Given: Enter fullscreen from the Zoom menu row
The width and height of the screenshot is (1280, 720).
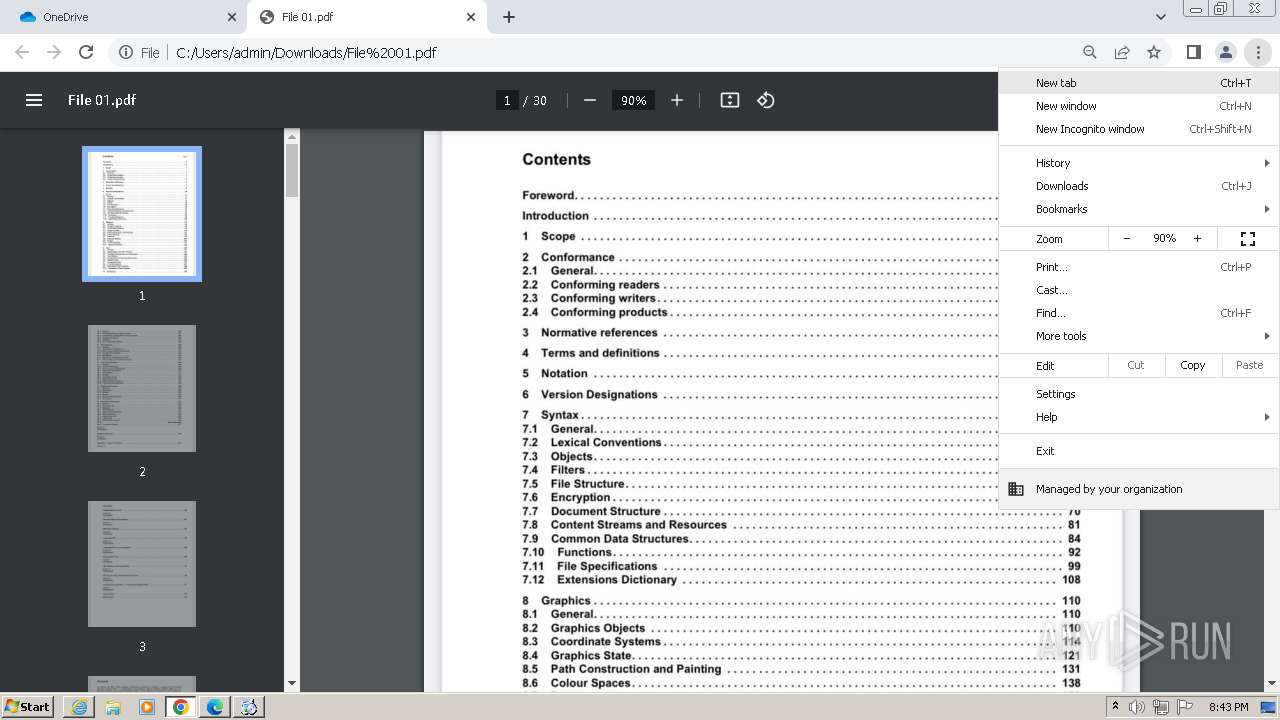Looking at the screenshot, I should (1248, 239).
